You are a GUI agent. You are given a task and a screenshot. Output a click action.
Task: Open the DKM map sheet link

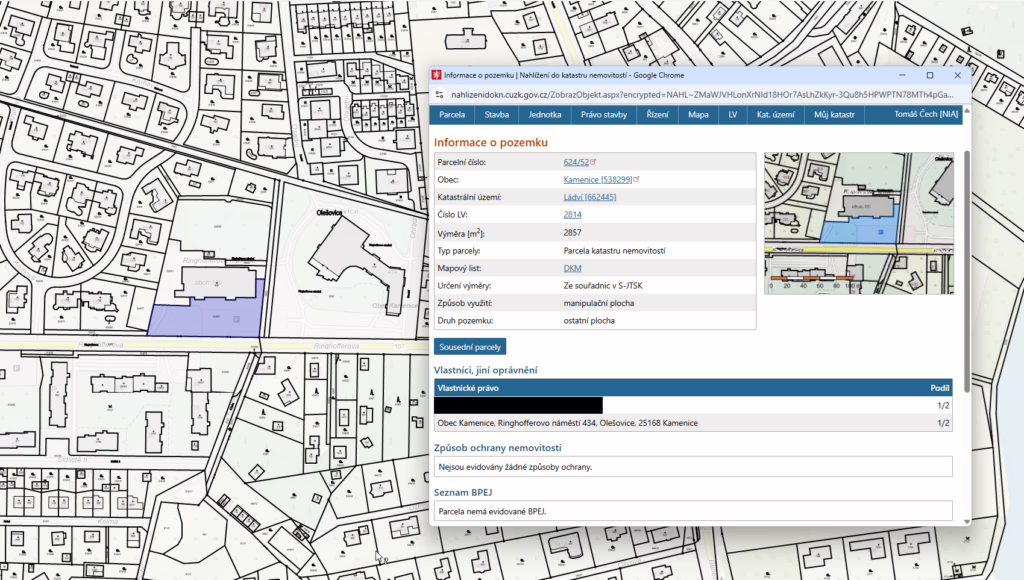572,268
